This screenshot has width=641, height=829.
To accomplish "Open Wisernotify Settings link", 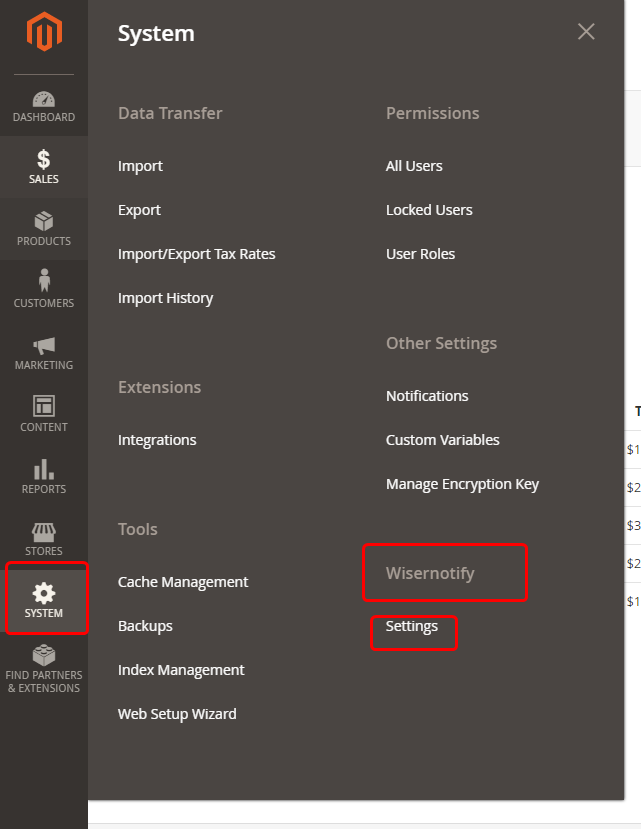I will 411,627.
